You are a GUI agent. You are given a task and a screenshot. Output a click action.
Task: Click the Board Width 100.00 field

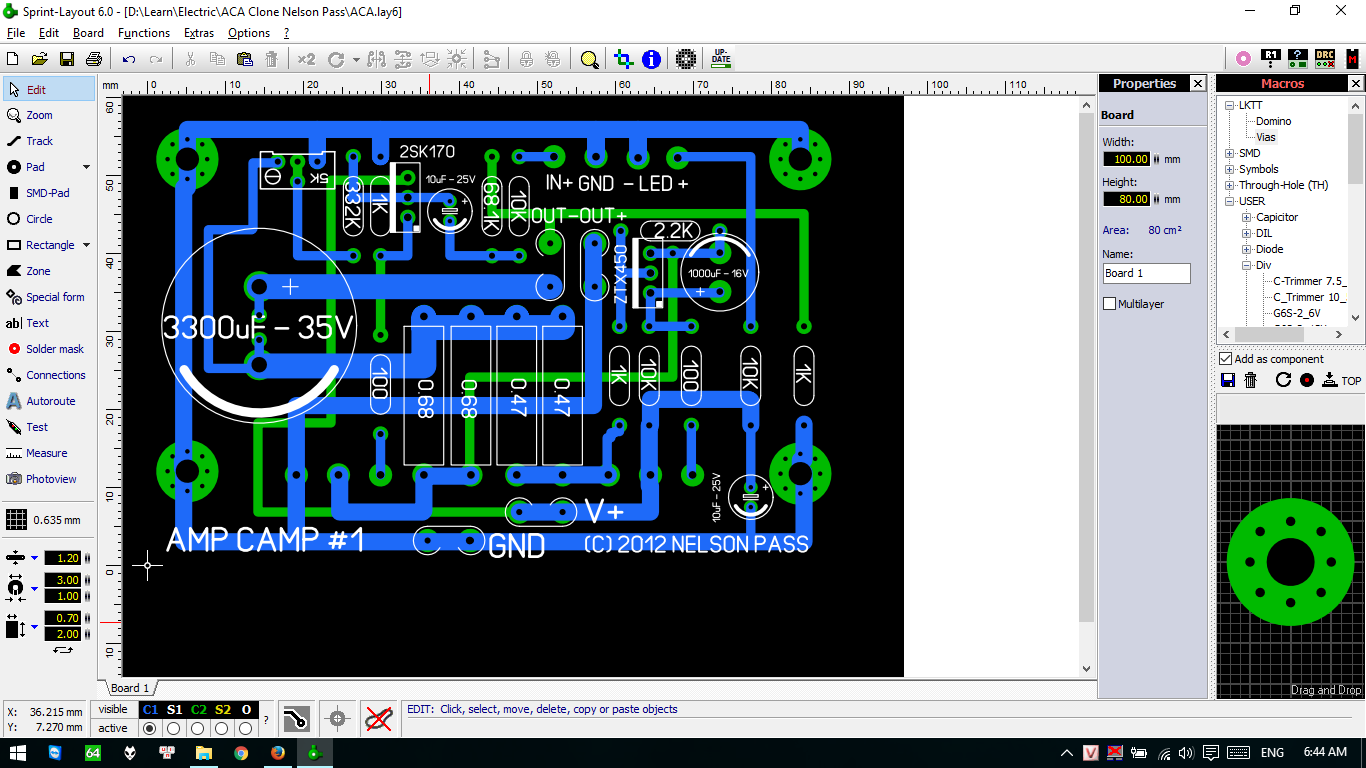1126,159
